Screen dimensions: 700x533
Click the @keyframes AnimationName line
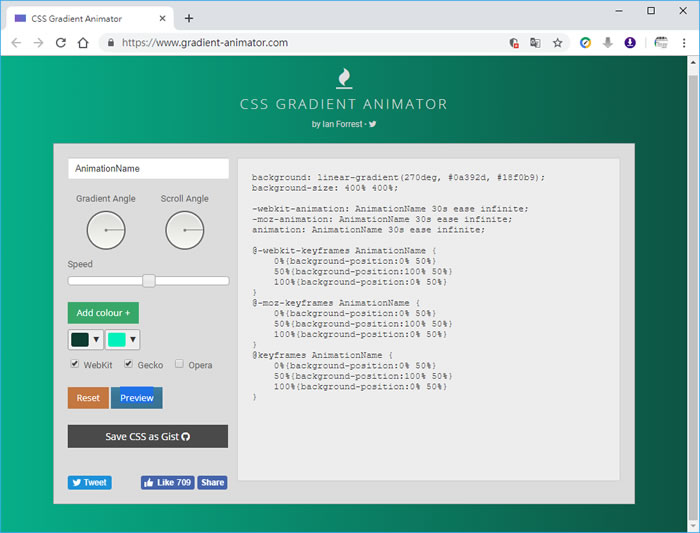[322, 355]
